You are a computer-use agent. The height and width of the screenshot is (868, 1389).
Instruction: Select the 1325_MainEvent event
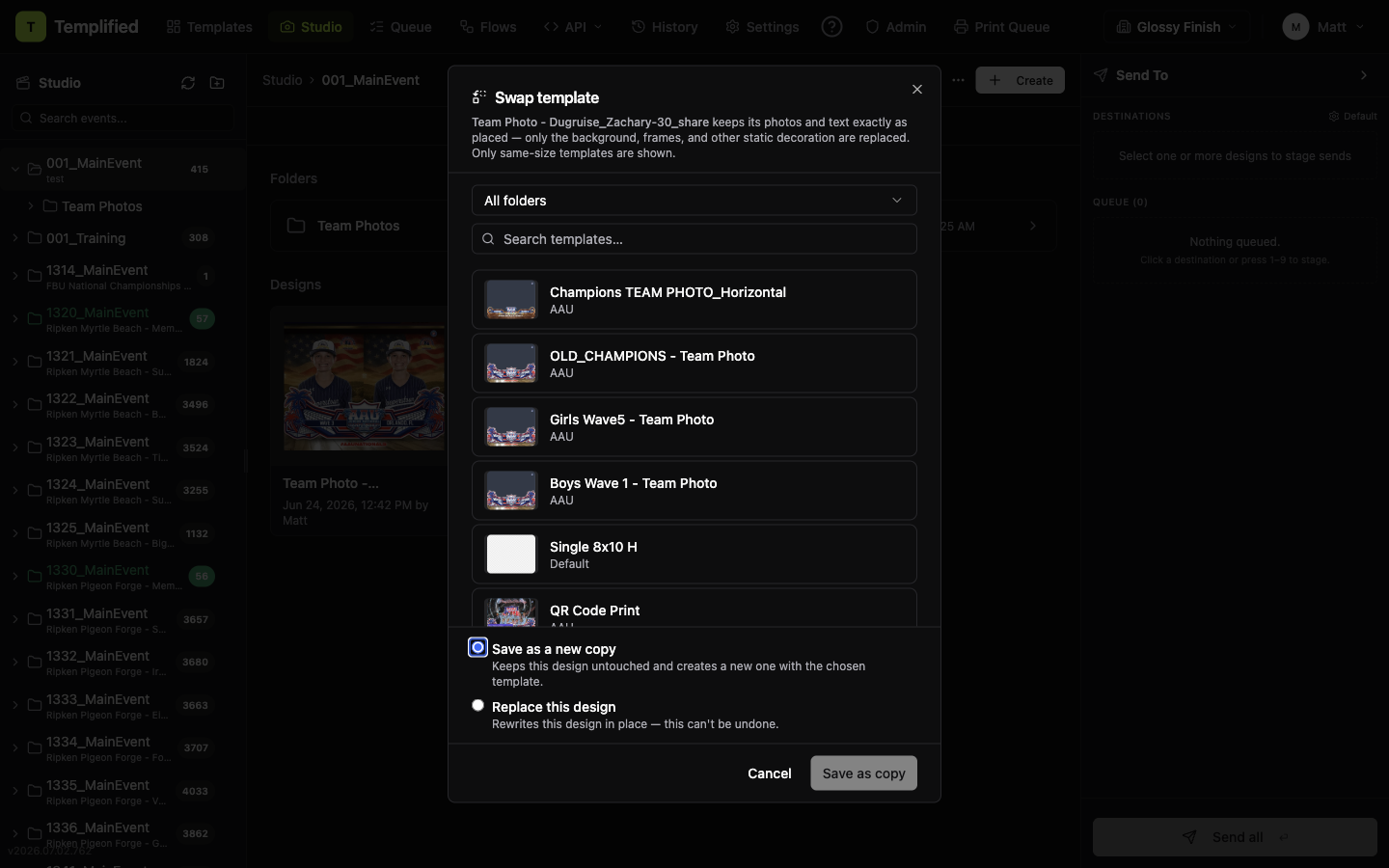click(x=123, y=533)
